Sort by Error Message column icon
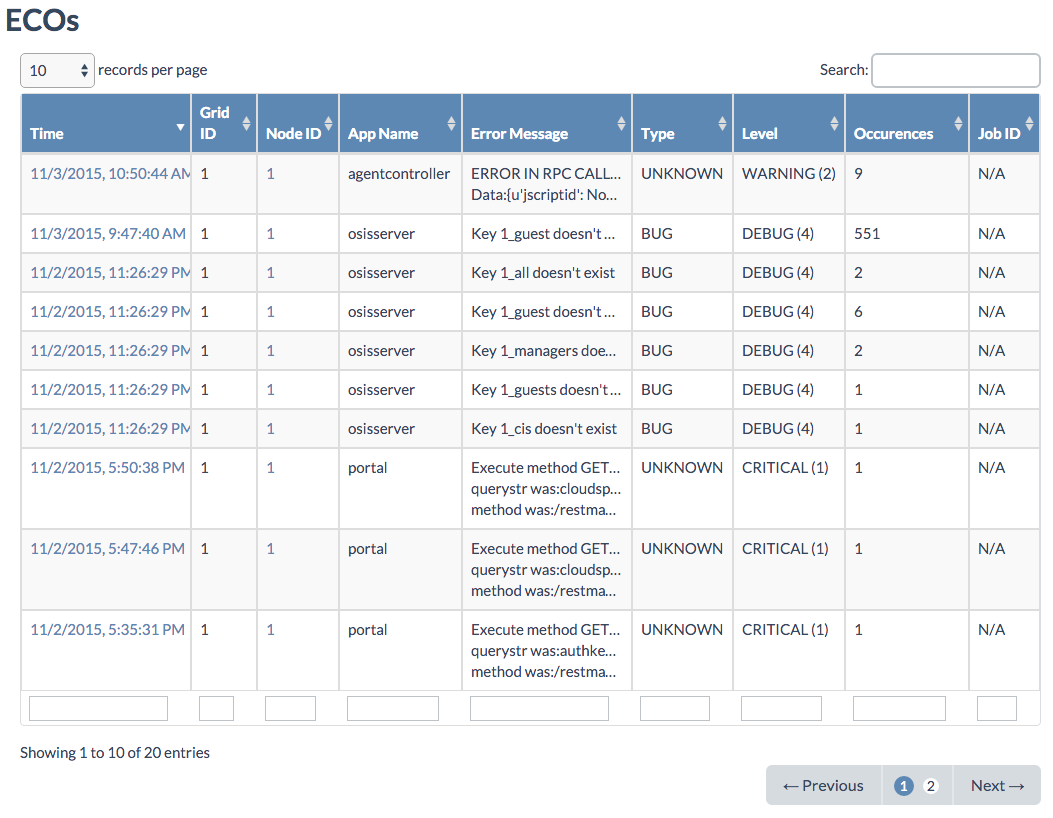Image resolution: width=1053 pixels, height=818 pixels. coord(620,123)
